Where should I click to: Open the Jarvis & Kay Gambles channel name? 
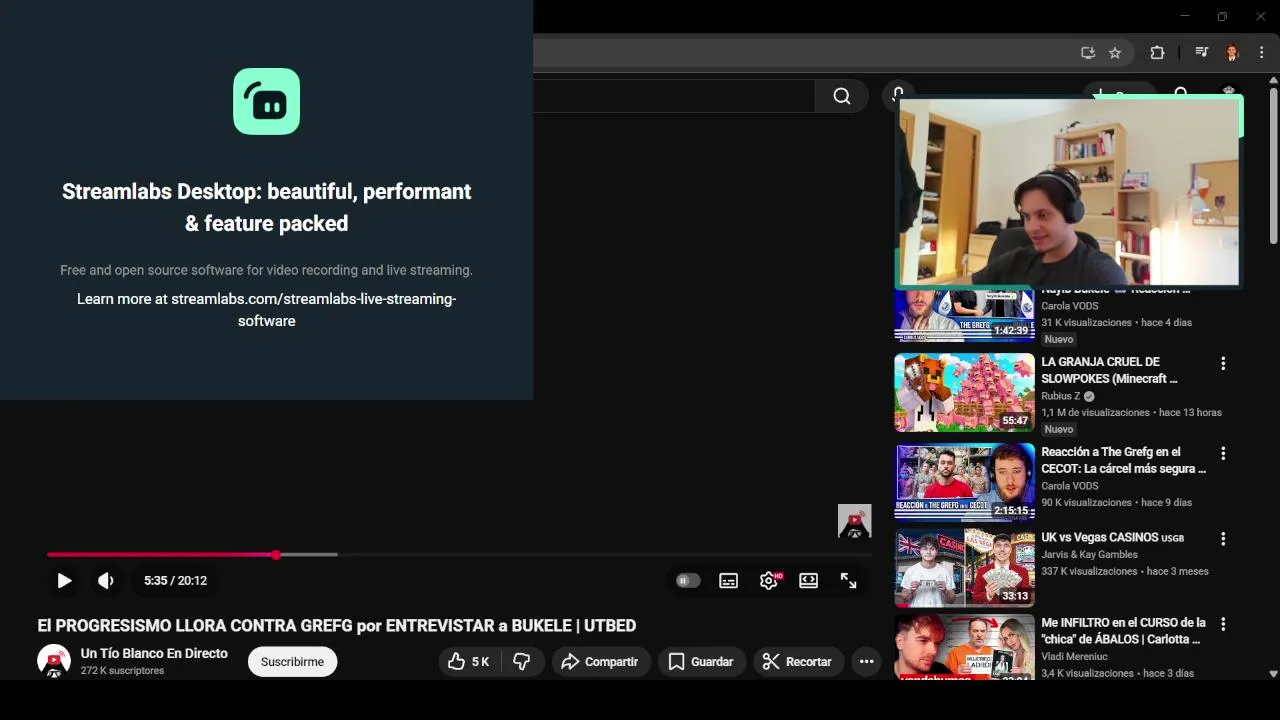point(1089,555)
